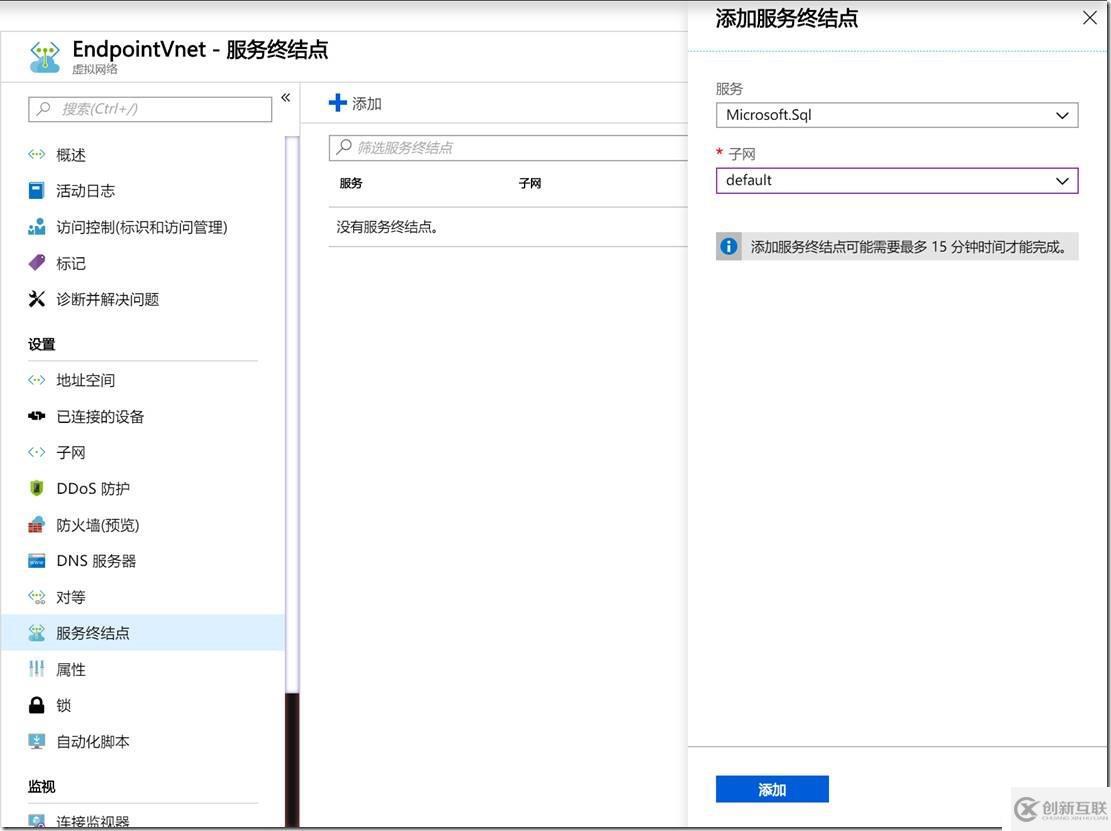Open 防火墙(预览) firewall preview settings
This screenshot has height=831, width=1111.
(92, 523)
